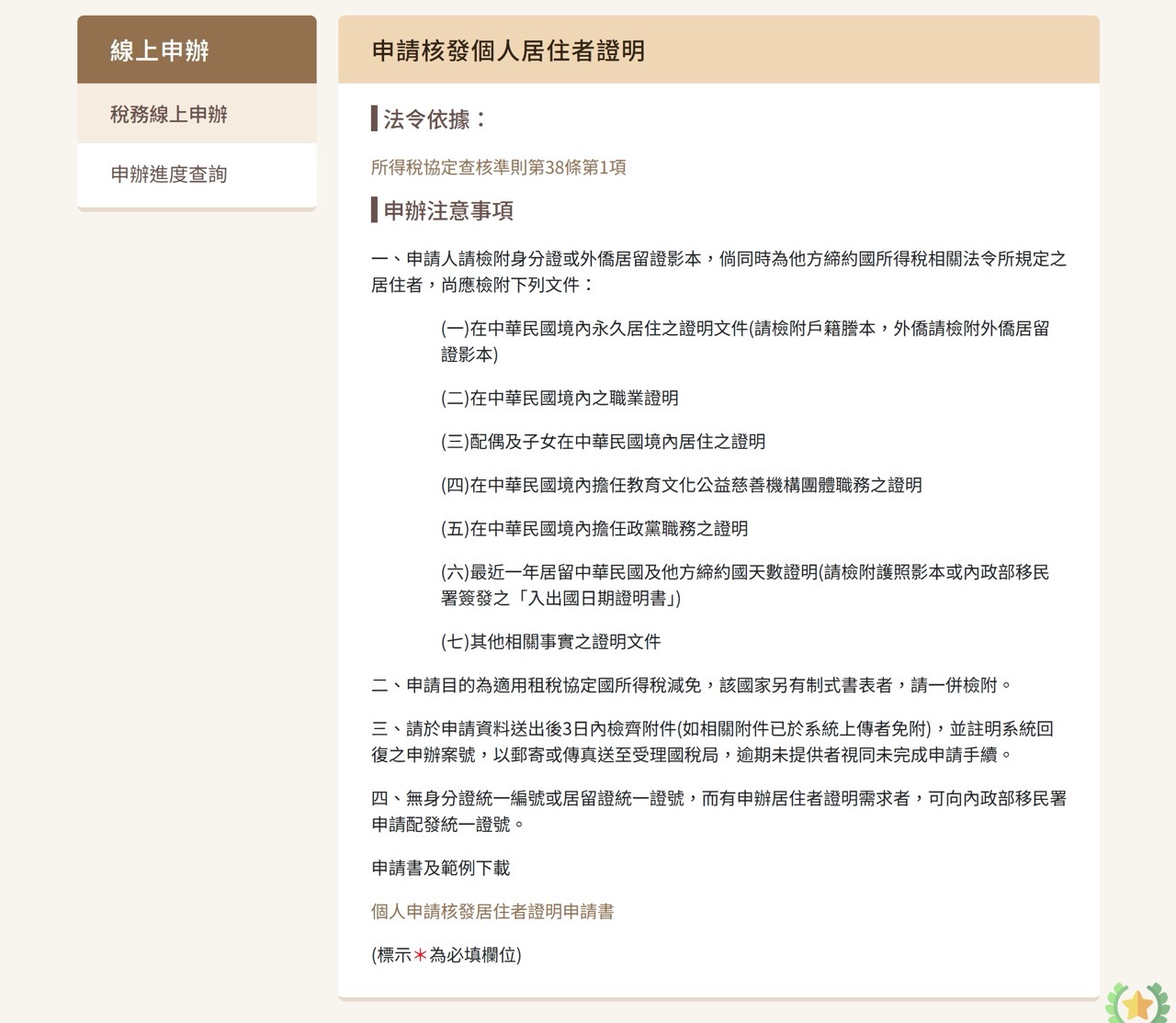Click the 申辦注意事項 section marker bar

373,211
